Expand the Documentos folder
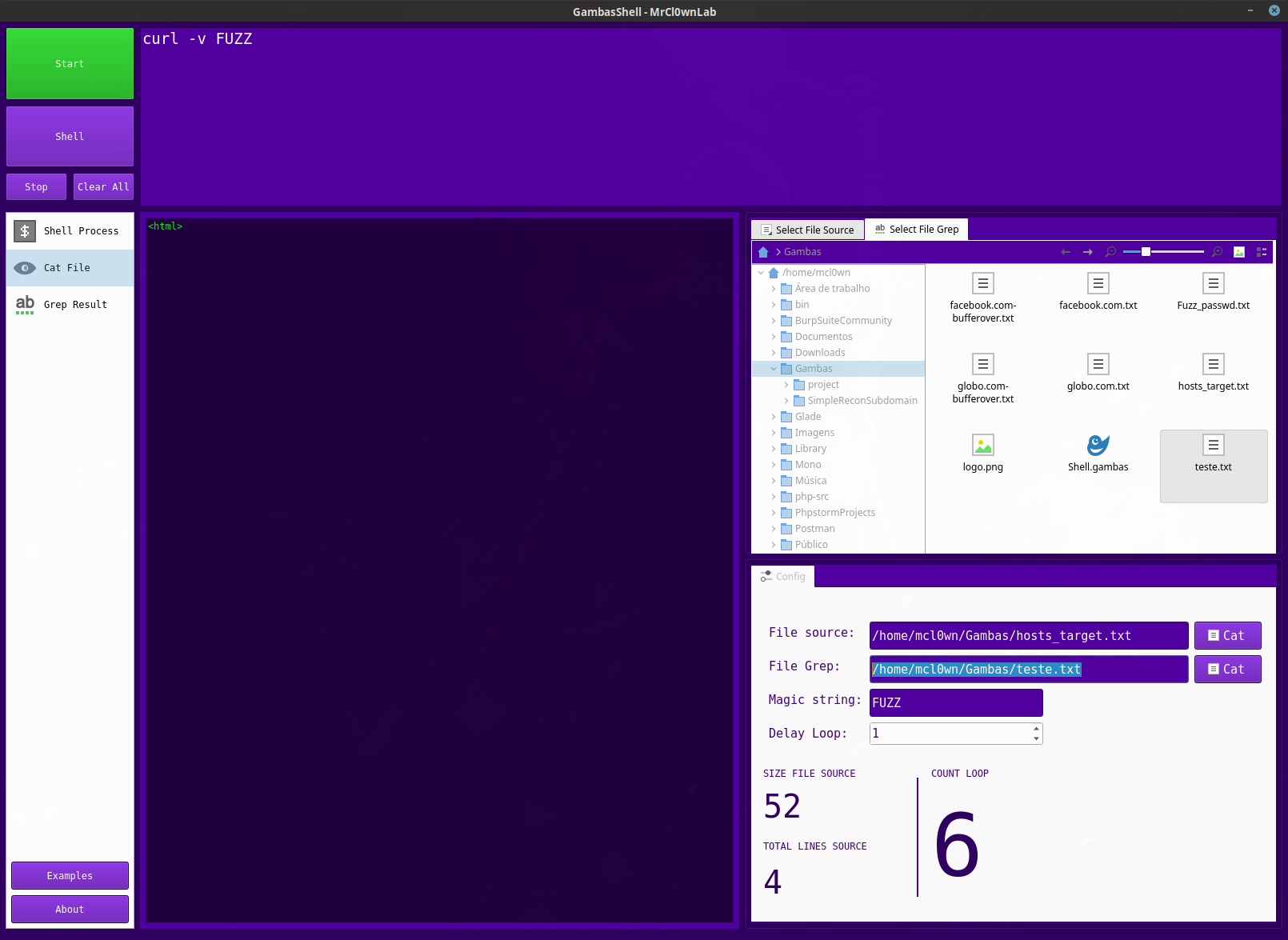Viewport: 1288px width, 940px height. point(774,337)
